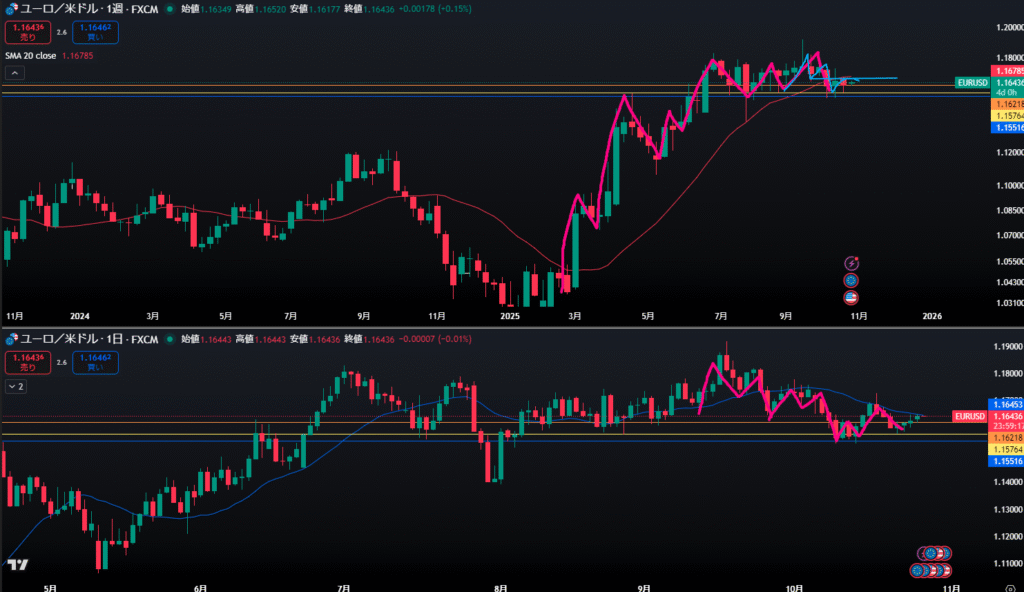Collapse the weekly chart indicator legend
The image size is (1024, 592).
point(17,73)
